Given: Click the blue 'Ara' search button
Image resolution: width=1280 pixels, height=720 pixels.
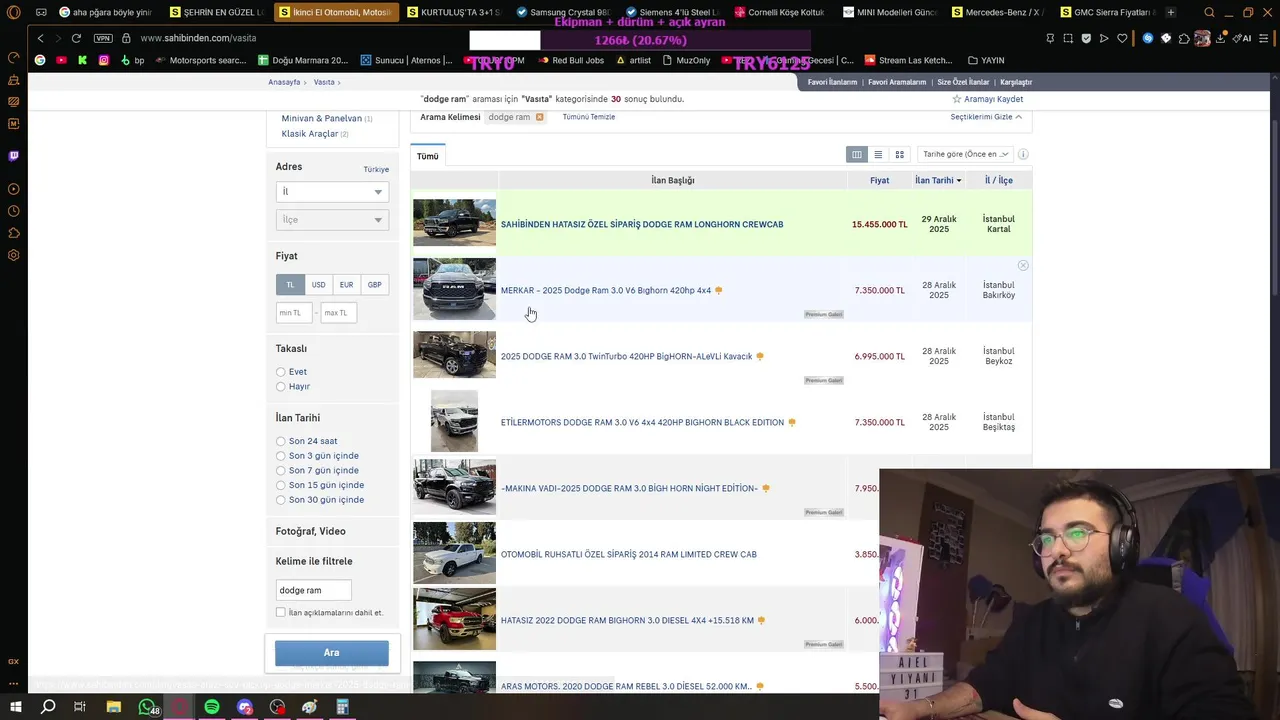Looking at the screenshot, I should tap(332, 653).
